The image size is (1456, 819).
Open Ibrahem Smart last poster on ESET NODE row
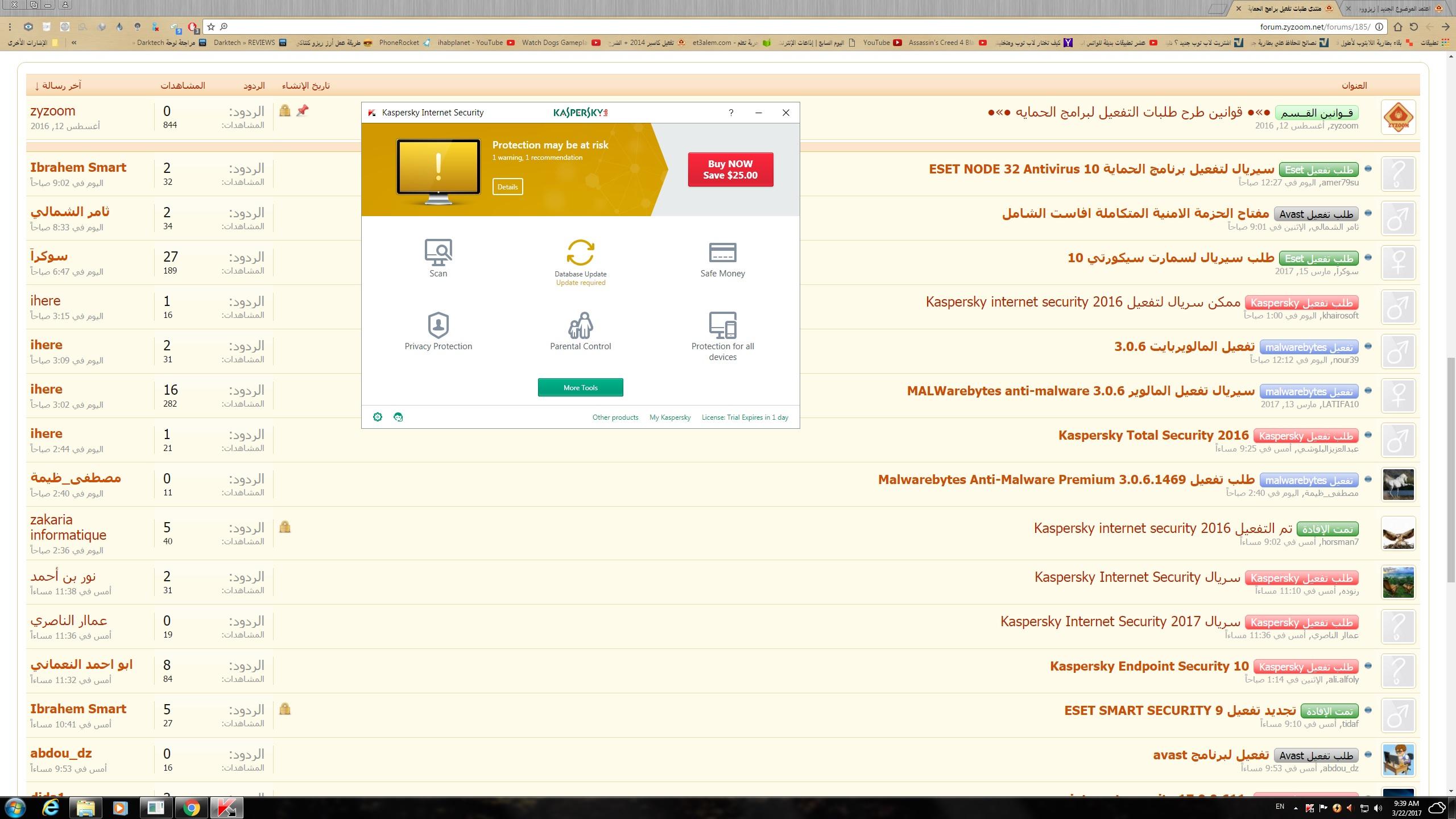pos(78,167)
